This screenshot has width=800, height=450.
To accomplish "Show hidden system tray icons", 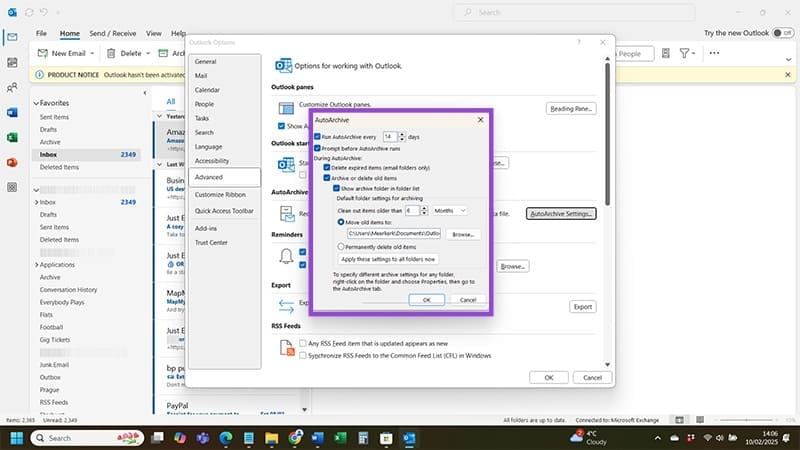I will point(658,438).
